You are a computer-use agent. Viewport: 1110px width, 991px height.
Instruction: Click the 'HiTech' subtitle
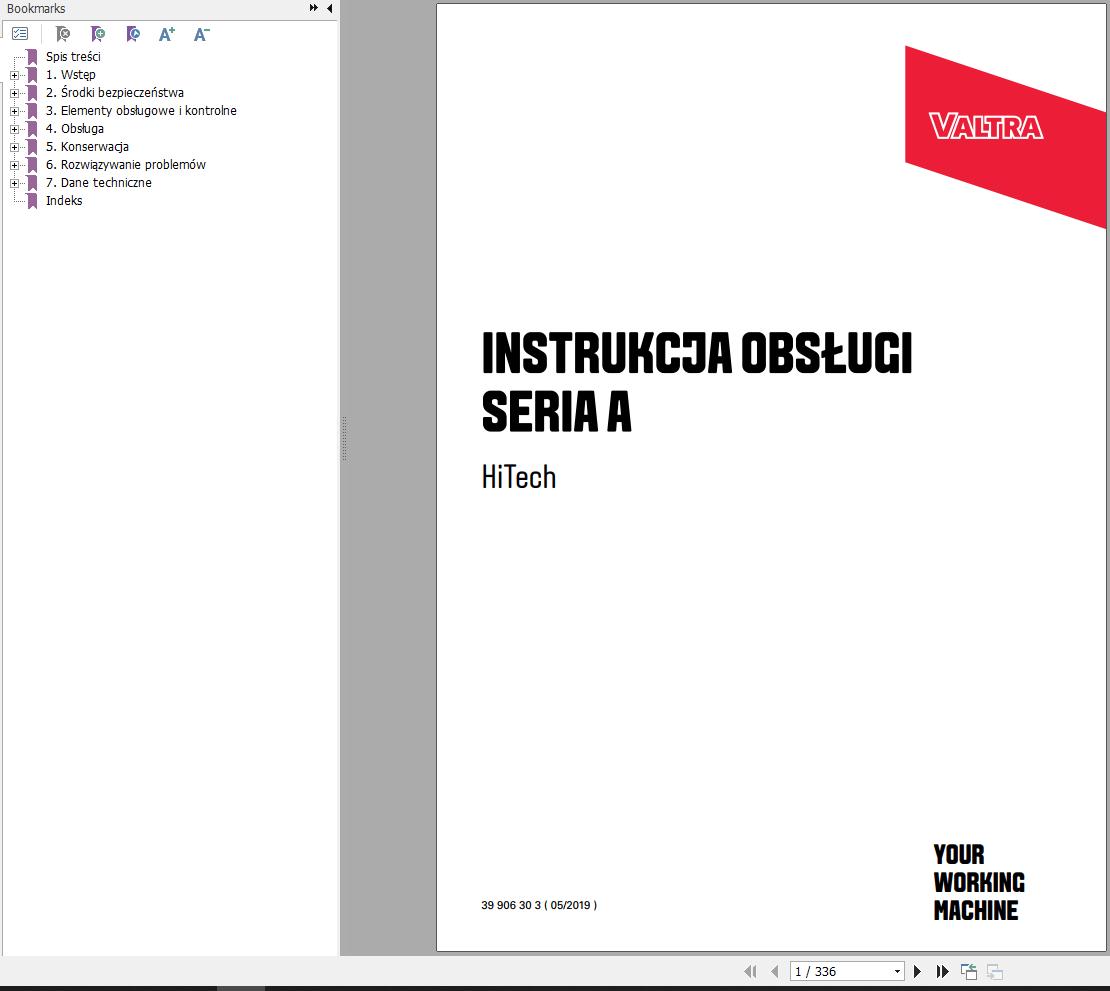[x=519, y=477]
